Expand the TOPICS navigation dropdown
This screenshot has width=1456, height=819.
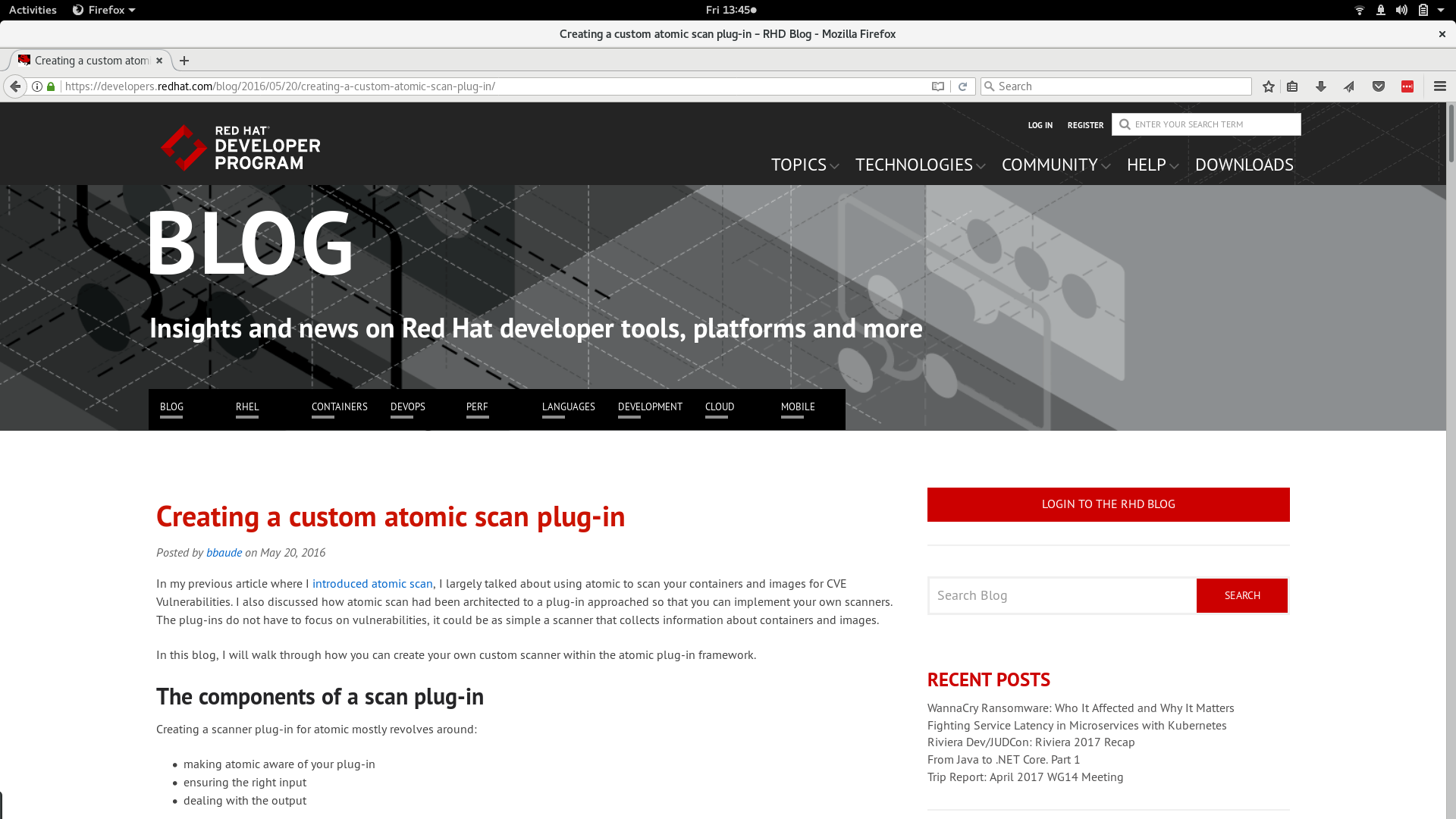[805, 165]
